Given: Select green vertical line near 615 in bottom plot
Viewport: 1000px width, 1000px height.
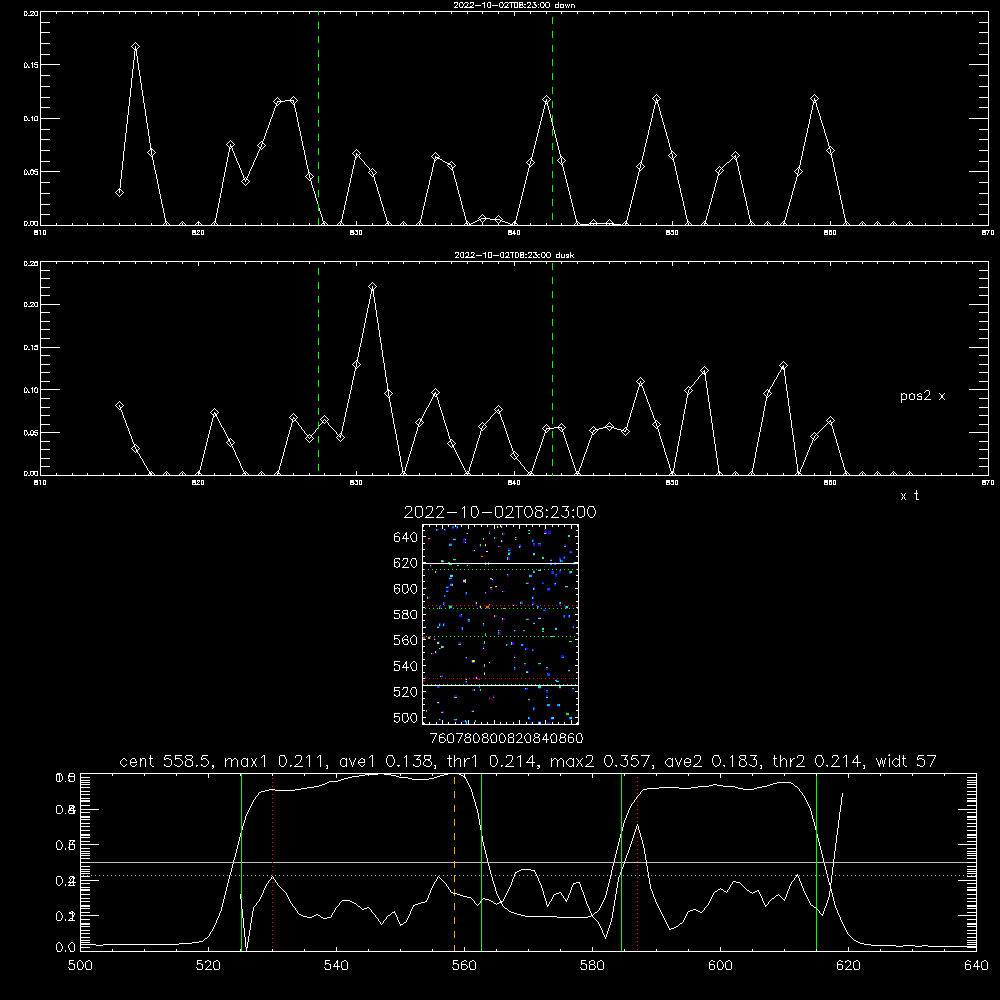Looking at the screenshot, I should pos(816,861).
